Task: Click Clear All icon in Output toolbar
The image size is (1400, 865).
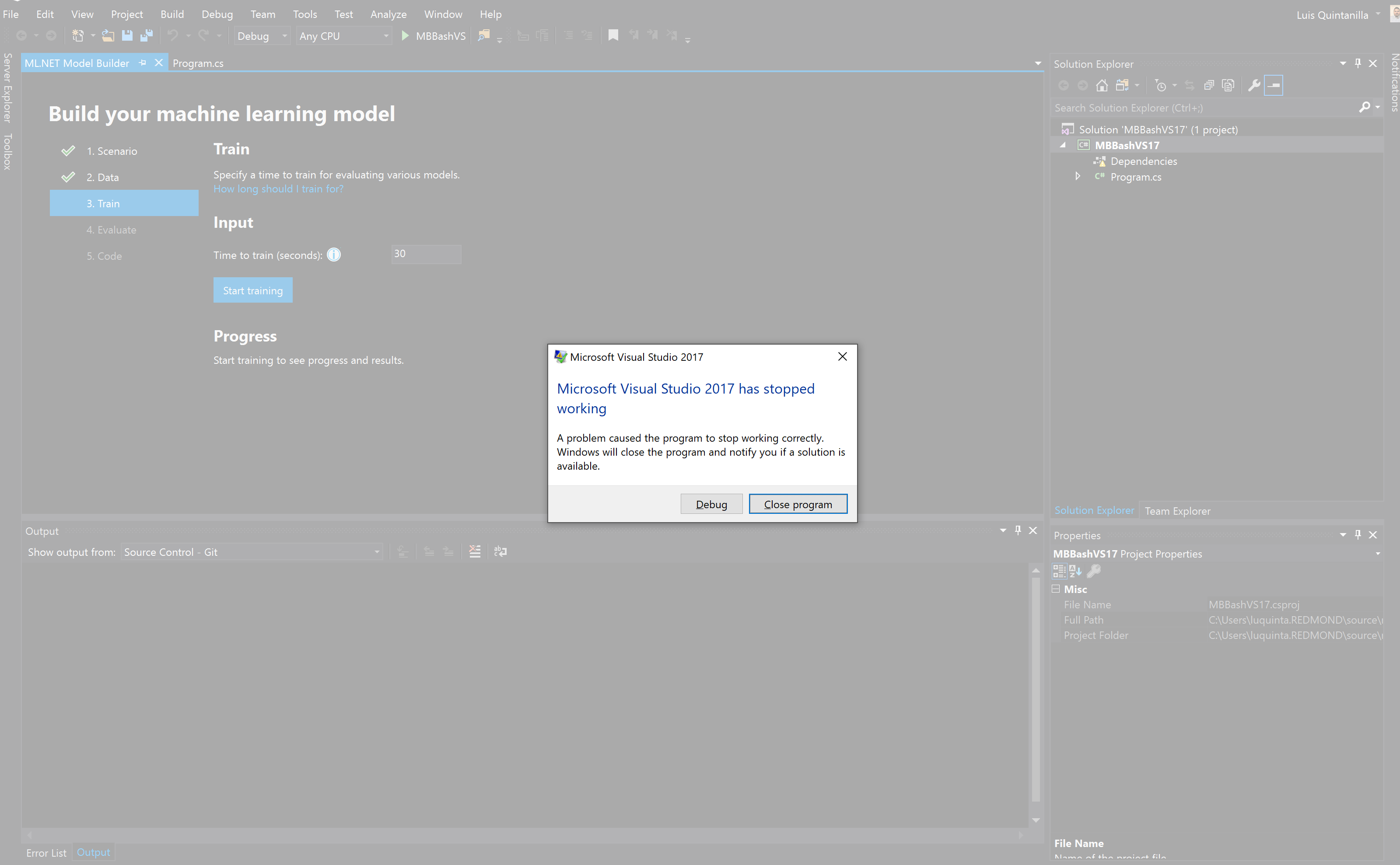Action: (475, 551)
